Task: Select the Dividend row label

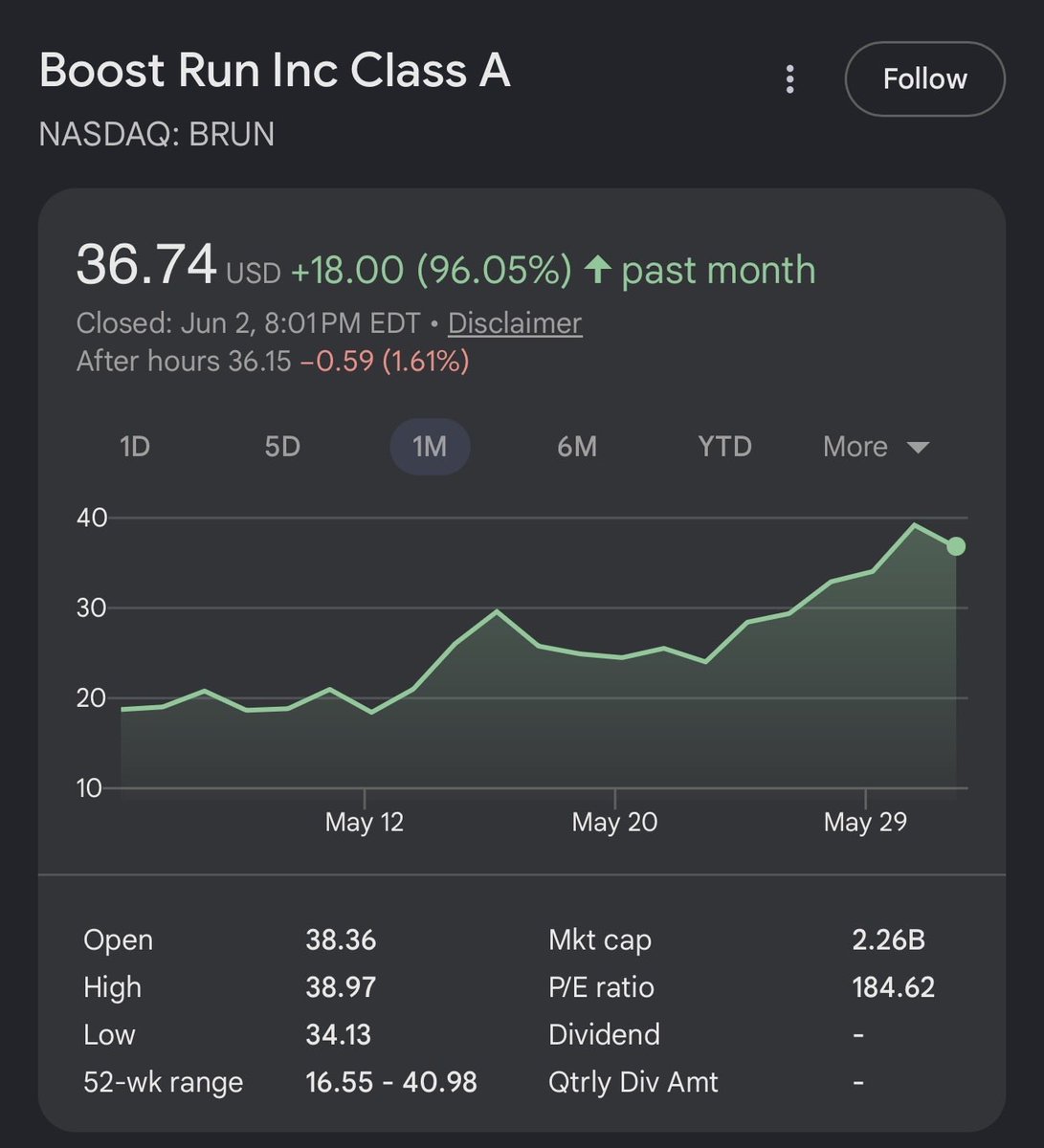Action: pyautogui.click(x=604, y=1035)
